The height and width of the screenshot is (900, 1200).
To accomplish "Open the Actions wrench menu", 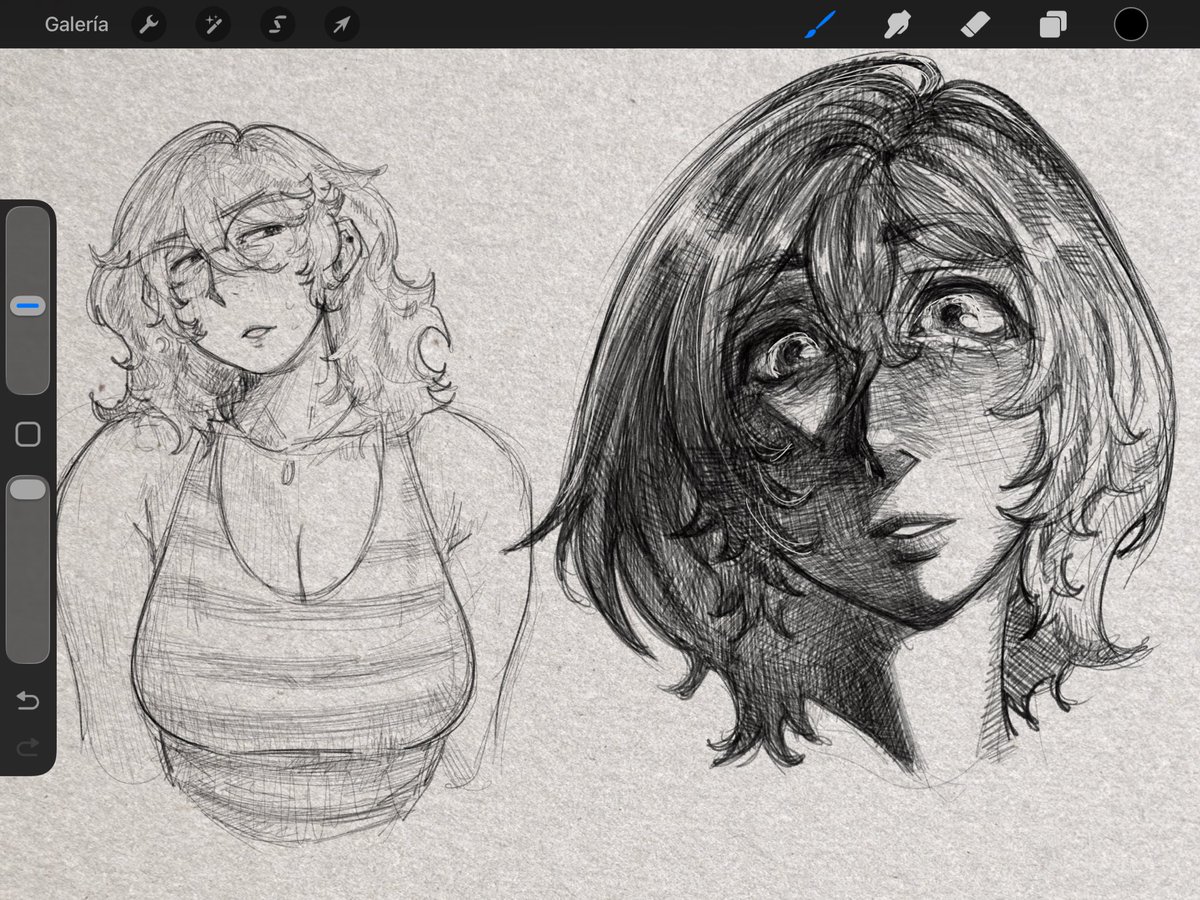I will [149, 24].
